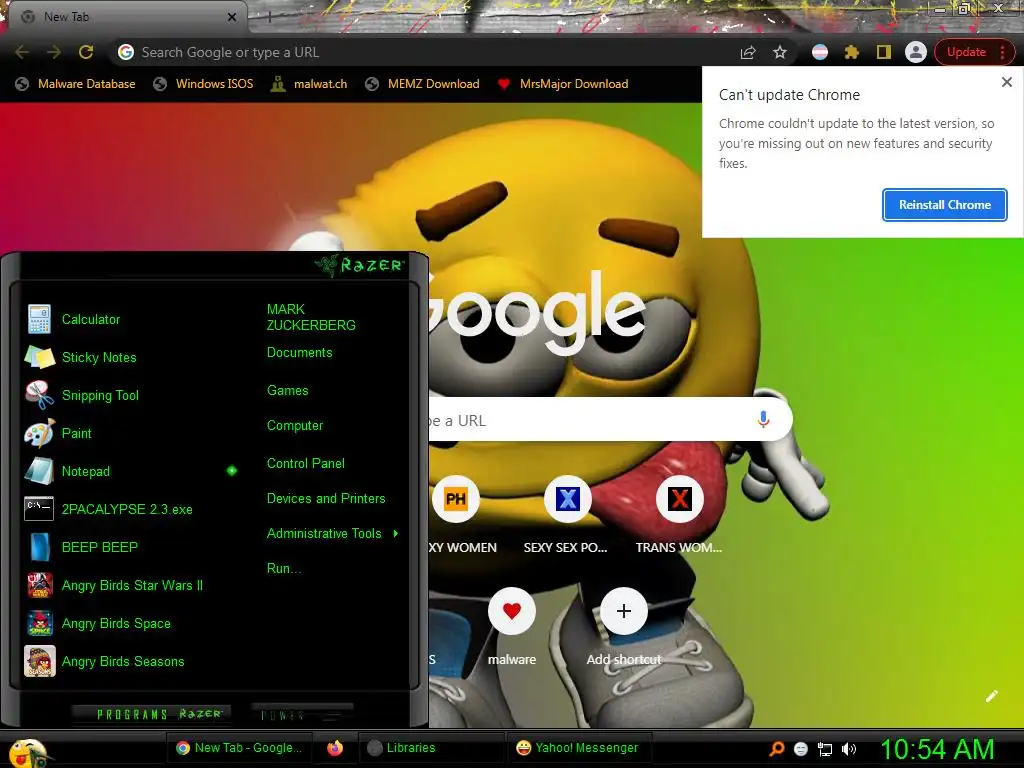Image resolution: width=1024 pixels, height=768 pixels.
Task: Open the Extensions puzzle icon
Action: [x=852, y=52]
